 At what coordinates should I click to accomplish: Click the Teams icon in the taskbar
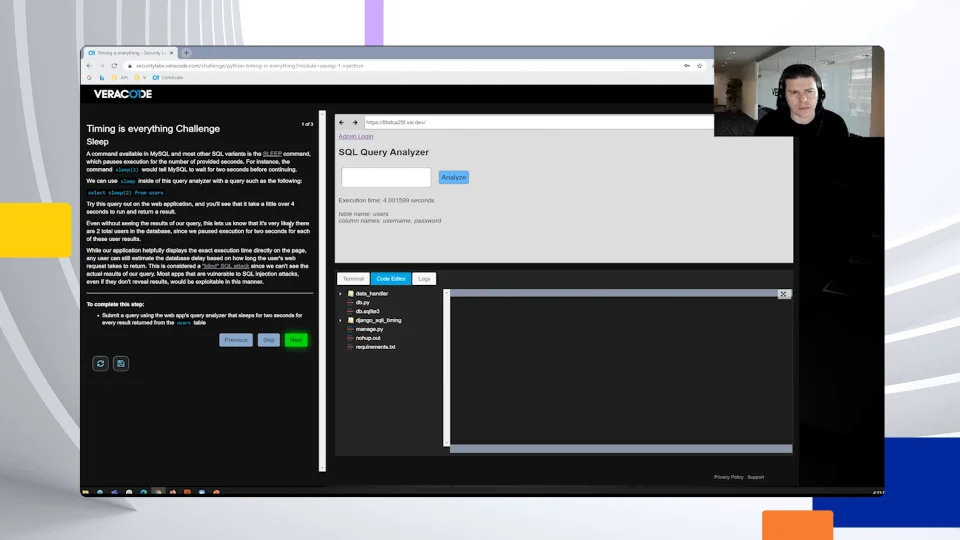pos(114,492)
